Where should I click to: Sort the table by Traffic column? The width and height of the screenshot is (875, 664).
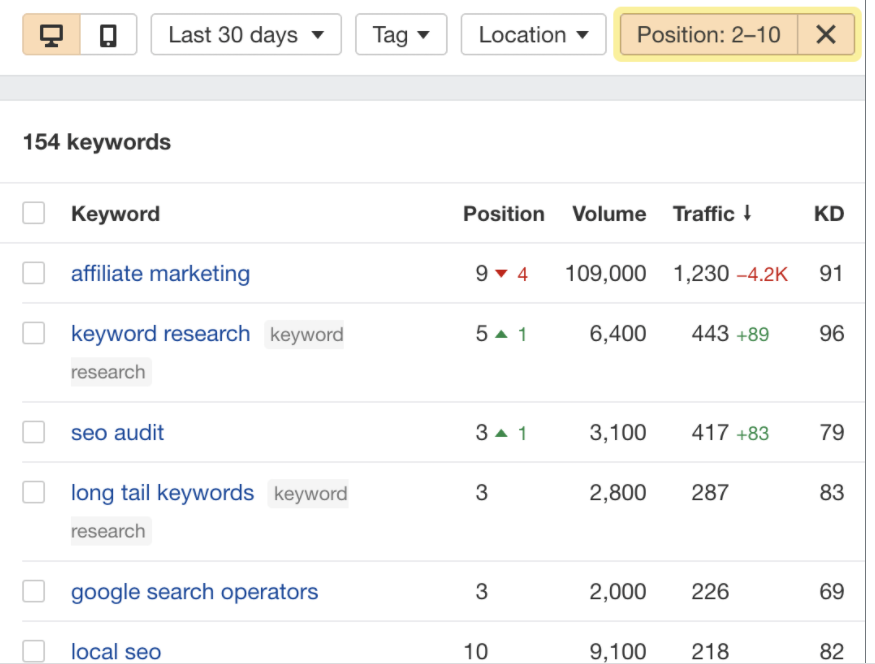[x=712, y=213]
